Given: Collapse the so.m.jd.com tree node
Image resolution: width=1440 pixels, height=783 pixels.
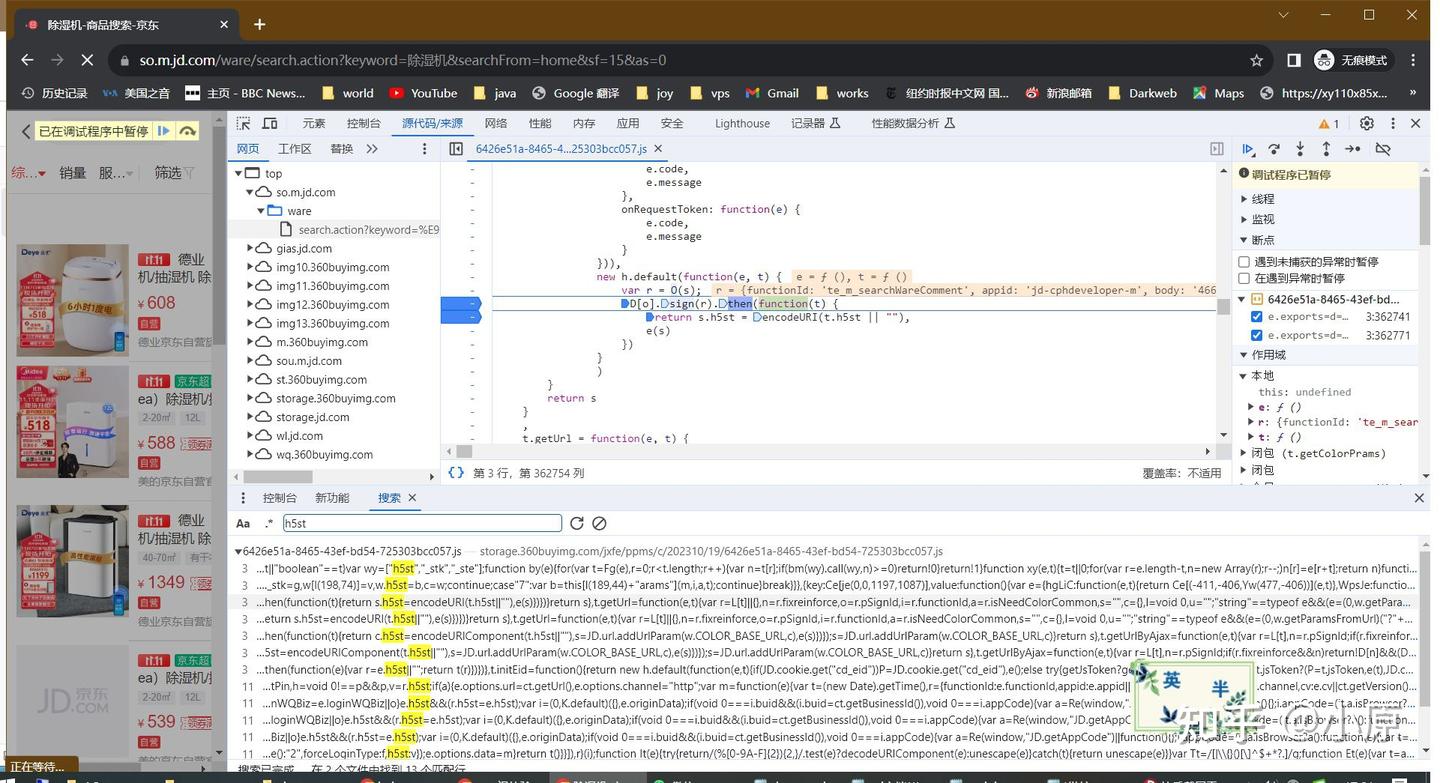Looking at the screenshot, I should click(249, 191).
